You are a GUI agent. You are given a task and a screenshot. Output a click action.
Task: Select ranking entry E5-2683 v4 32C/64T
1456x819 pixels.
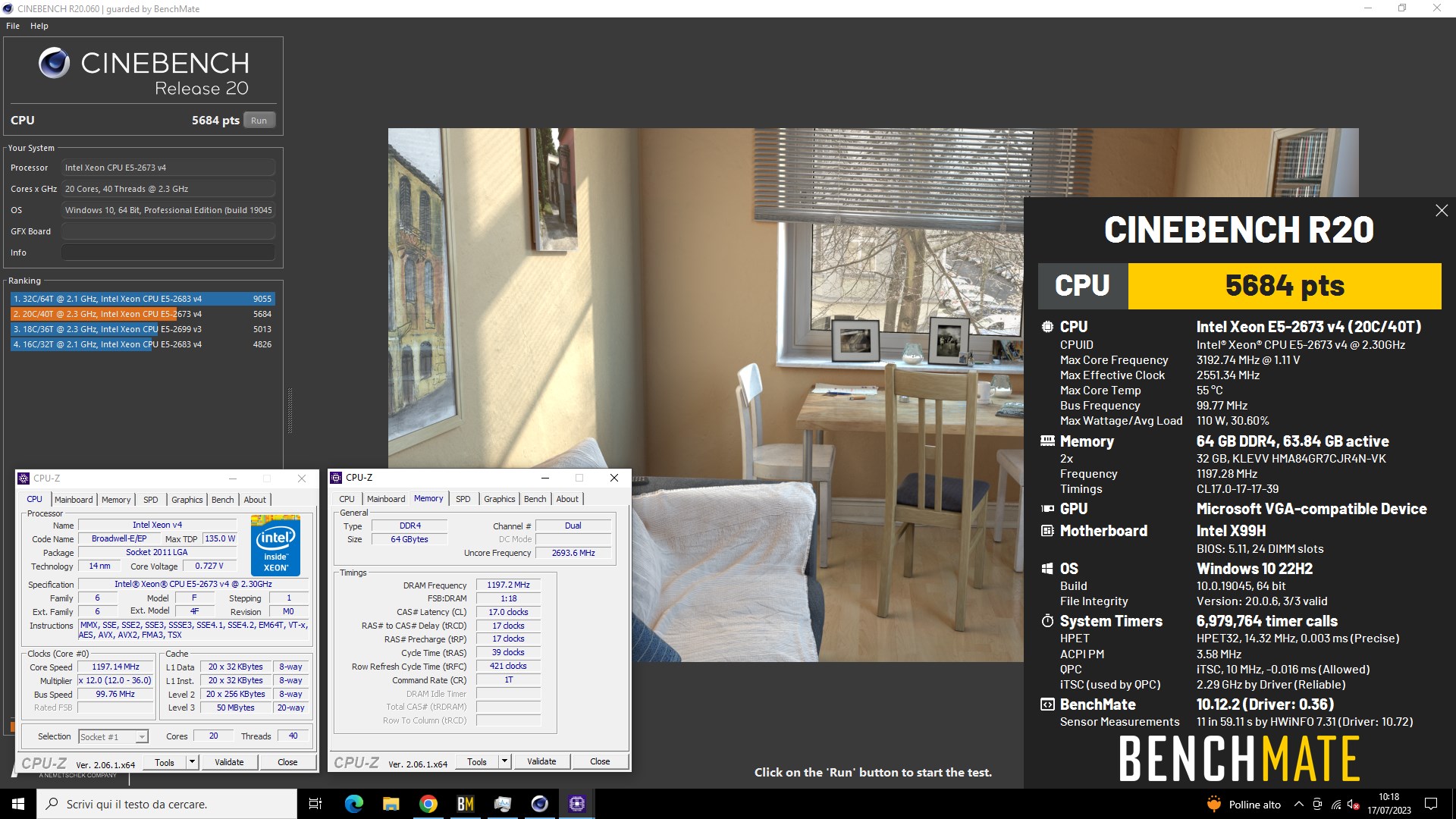[x=143, y=299]
